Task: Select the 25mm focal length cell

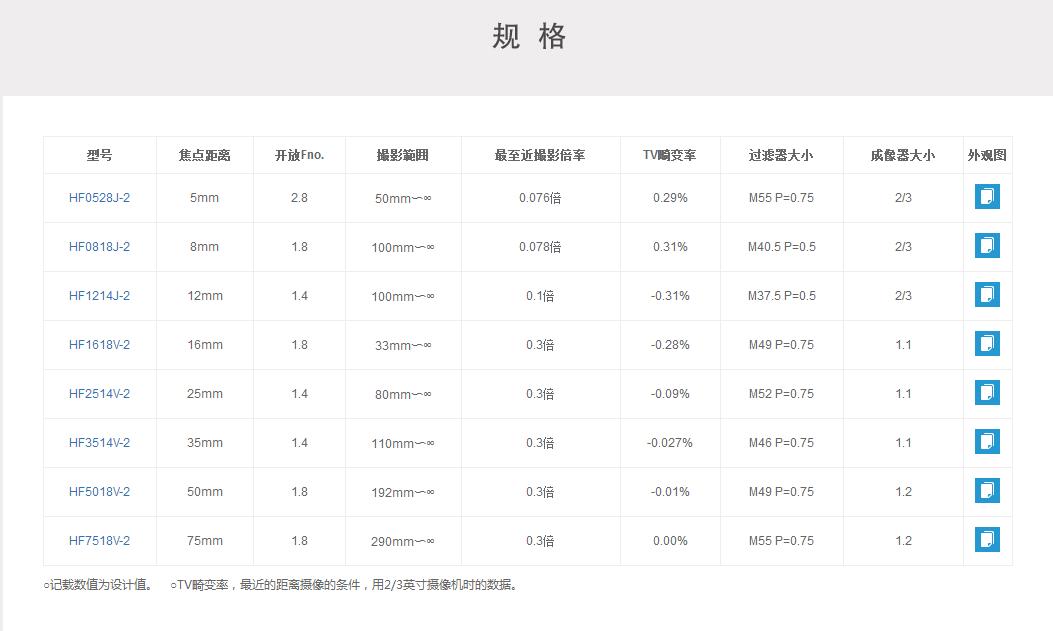Action: point(205,394)
